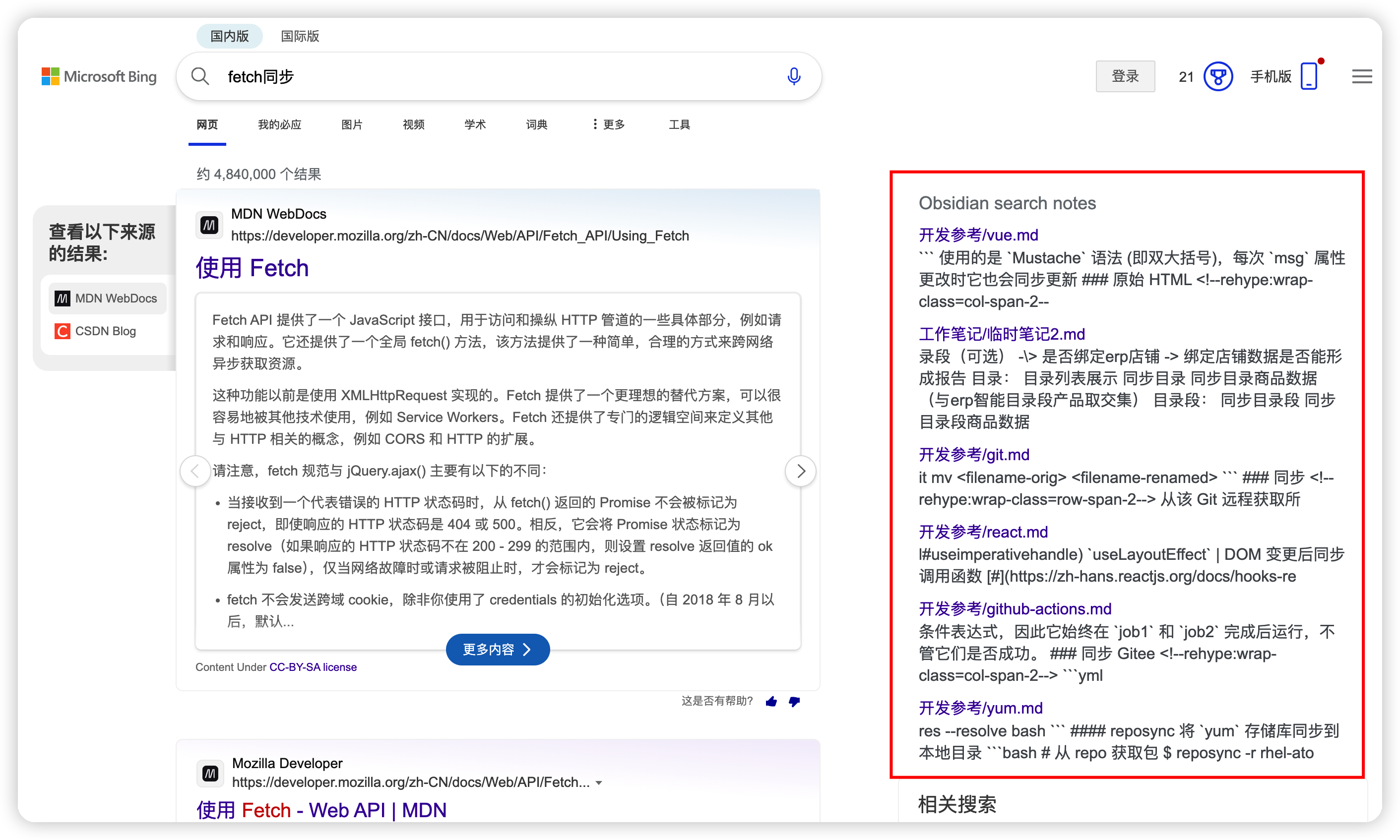Give thumbs down feedback on the answer
This screenshot has height=840, width=1400.
click(x=795, y=701)
